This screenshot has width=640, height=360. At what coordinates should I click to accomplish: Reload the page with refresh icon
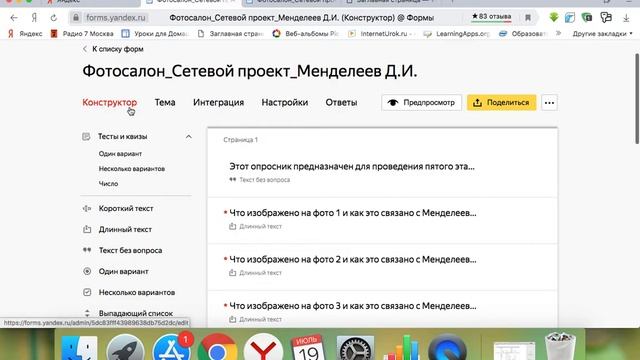(53, 18)
